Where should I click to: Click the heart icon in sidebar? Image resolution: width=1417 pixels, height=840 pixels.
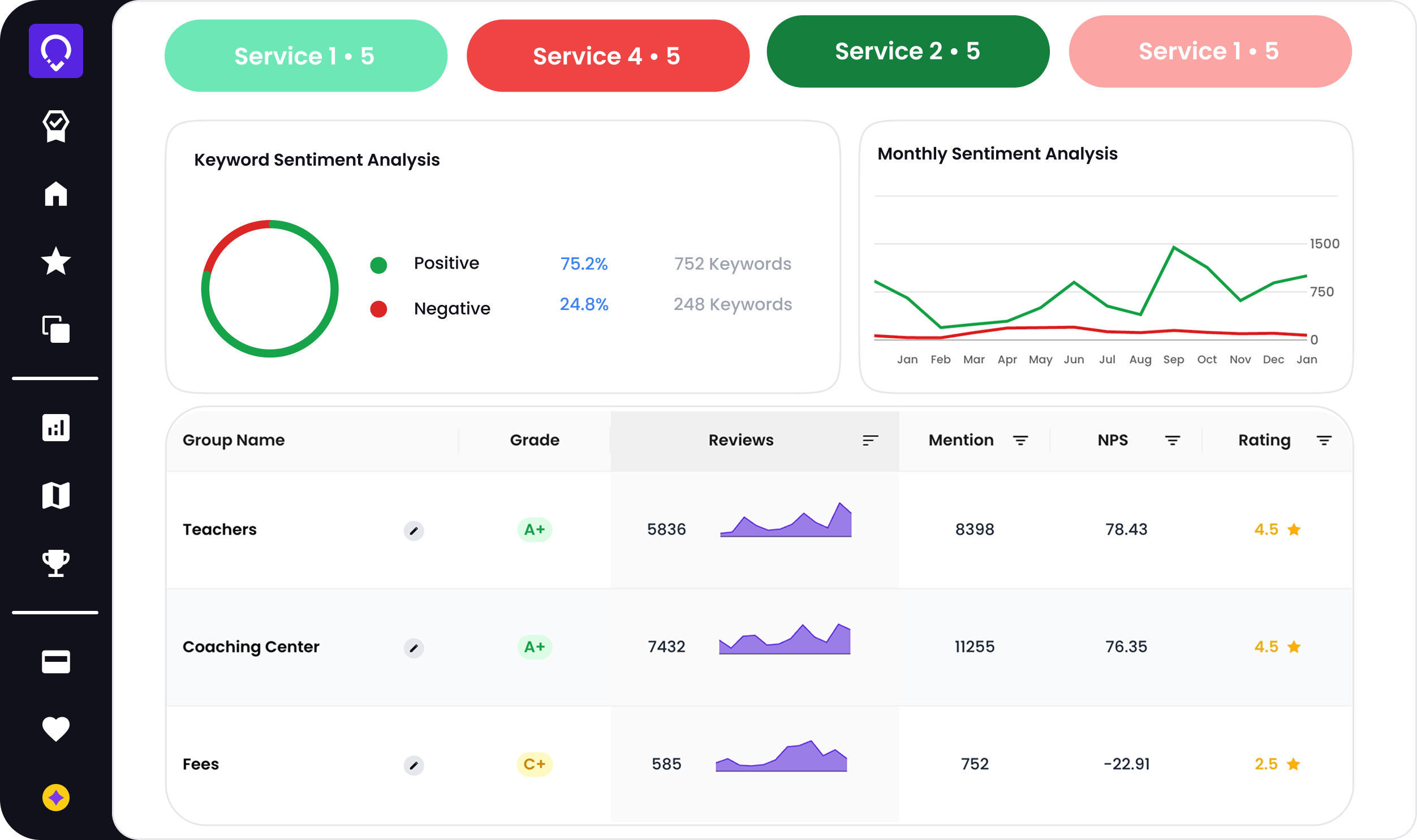click(55, 729)
